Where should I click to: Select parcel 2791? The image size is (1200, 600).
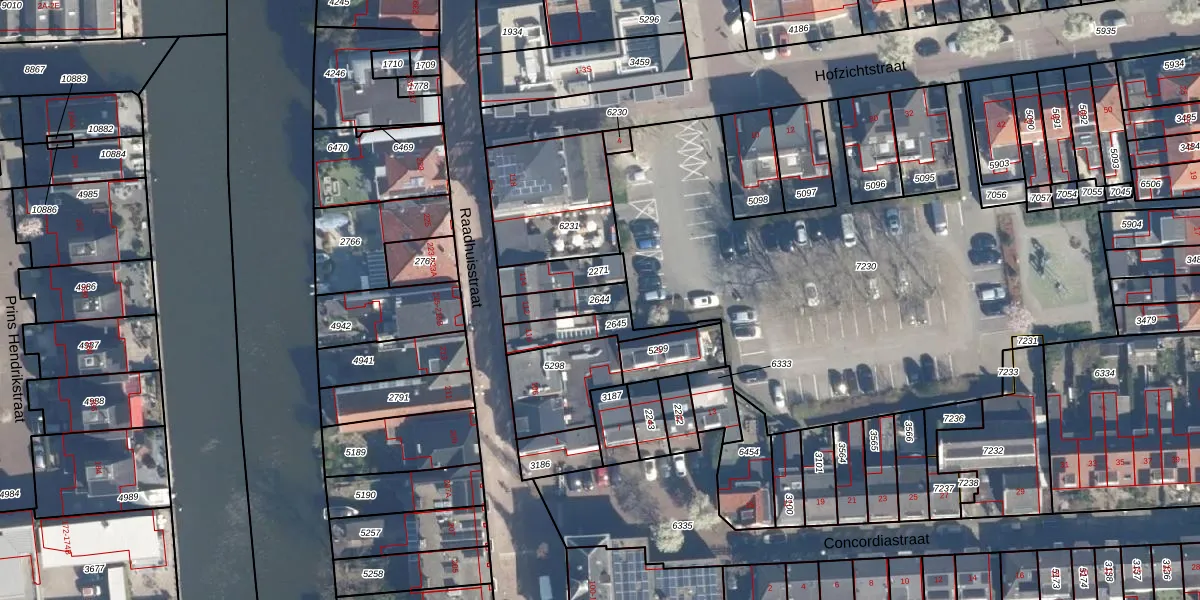pos(398,397)
